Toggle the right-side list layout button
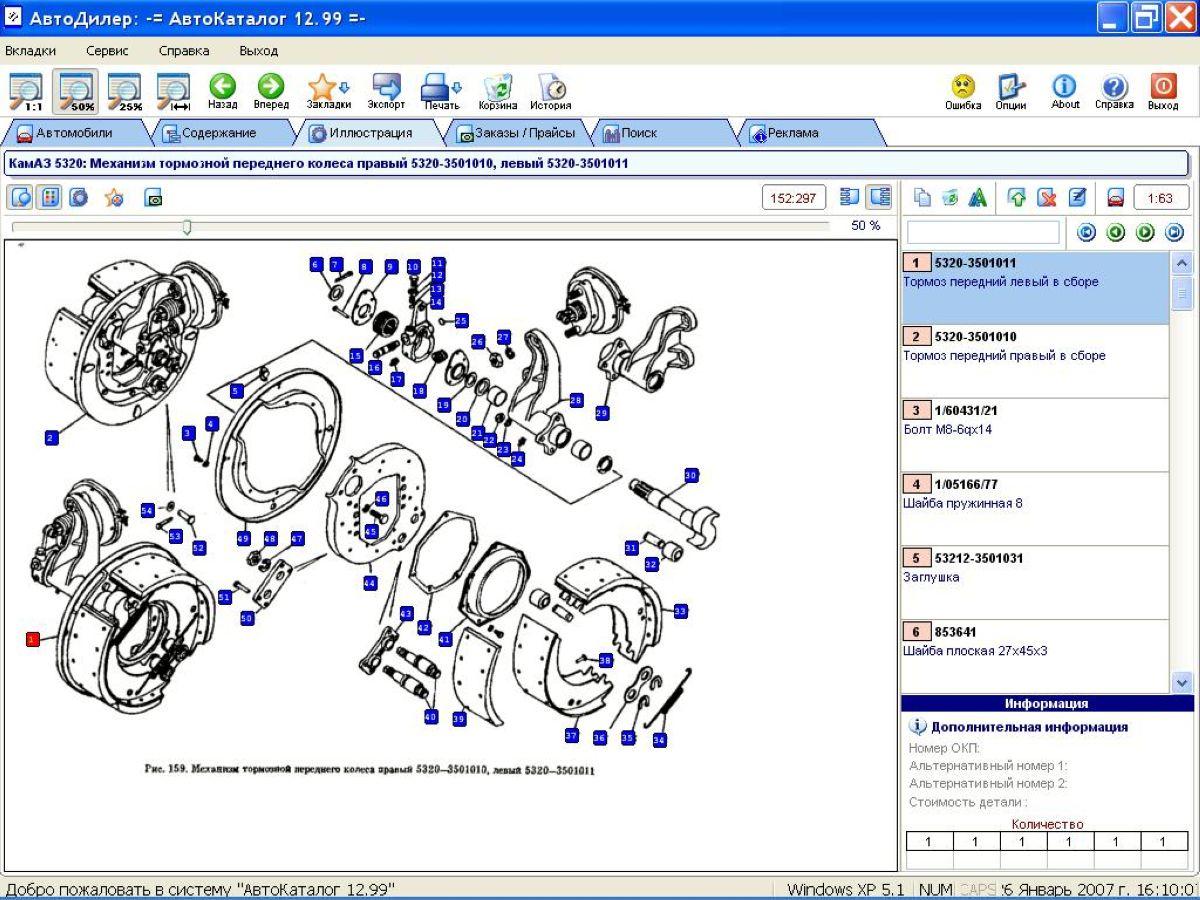1200x900 pixels. [879, 198]
